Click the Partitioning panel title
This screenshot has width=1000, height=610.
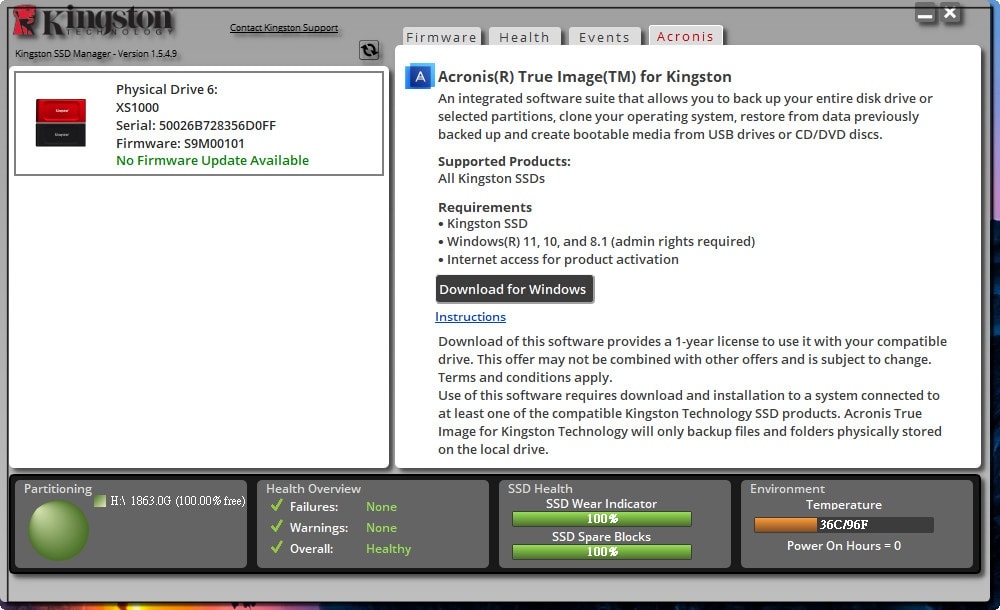tap(58, 489)
